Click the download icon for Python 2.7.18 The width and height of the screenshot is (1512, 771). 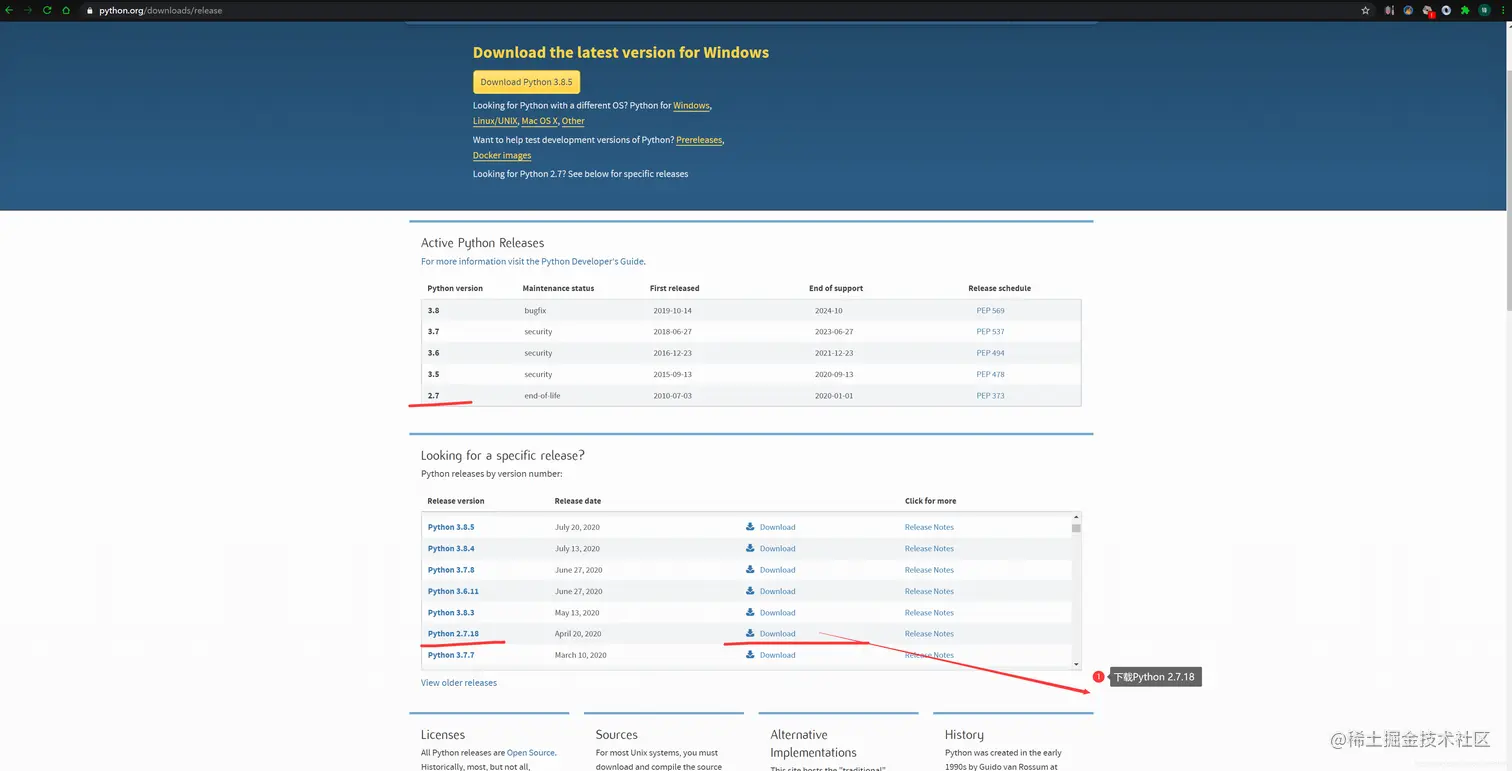750,633
